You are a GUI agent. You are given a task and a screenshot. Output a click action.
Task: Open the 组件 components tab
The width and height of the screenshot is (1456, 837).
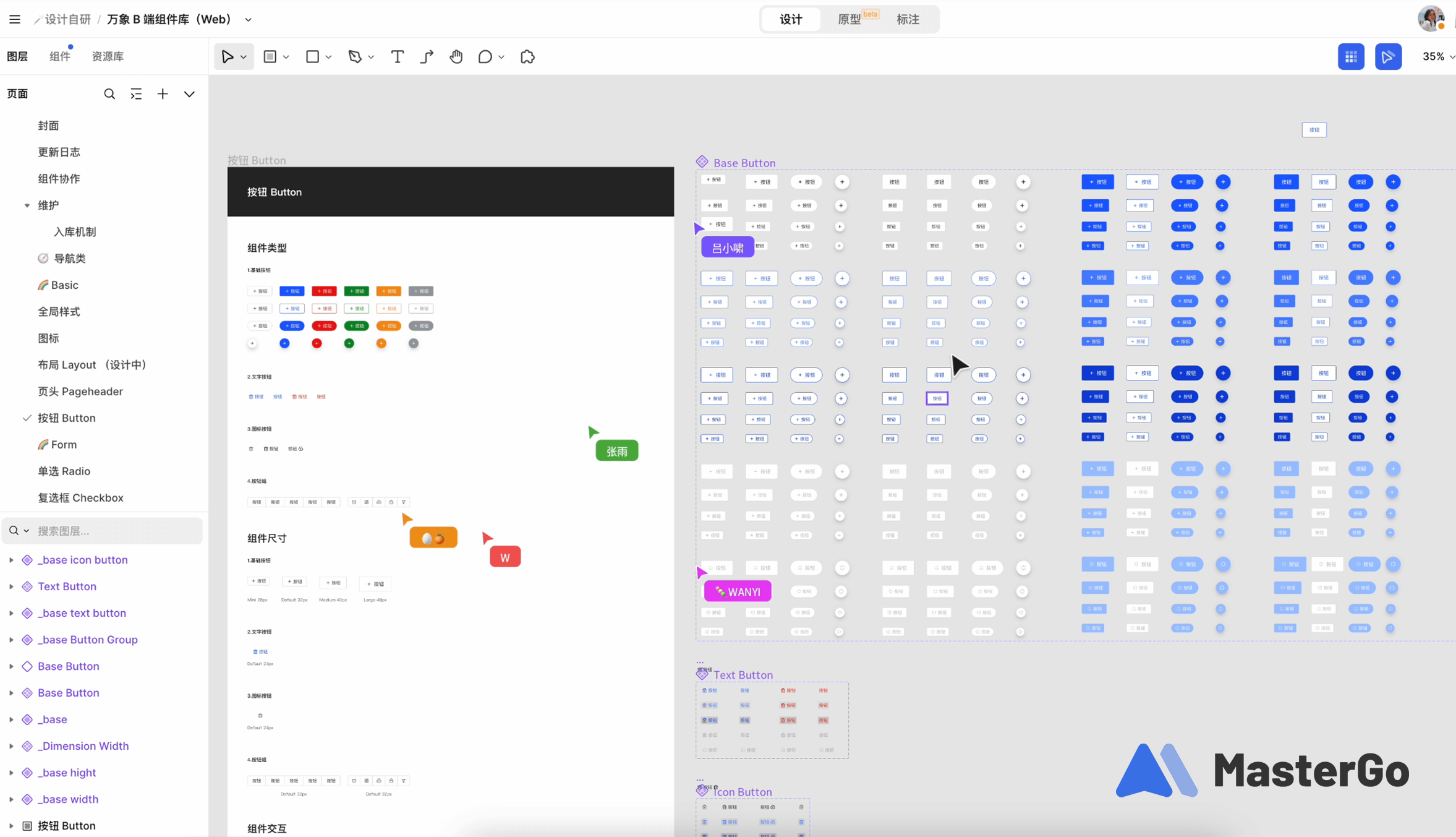[x=60, y=56]
